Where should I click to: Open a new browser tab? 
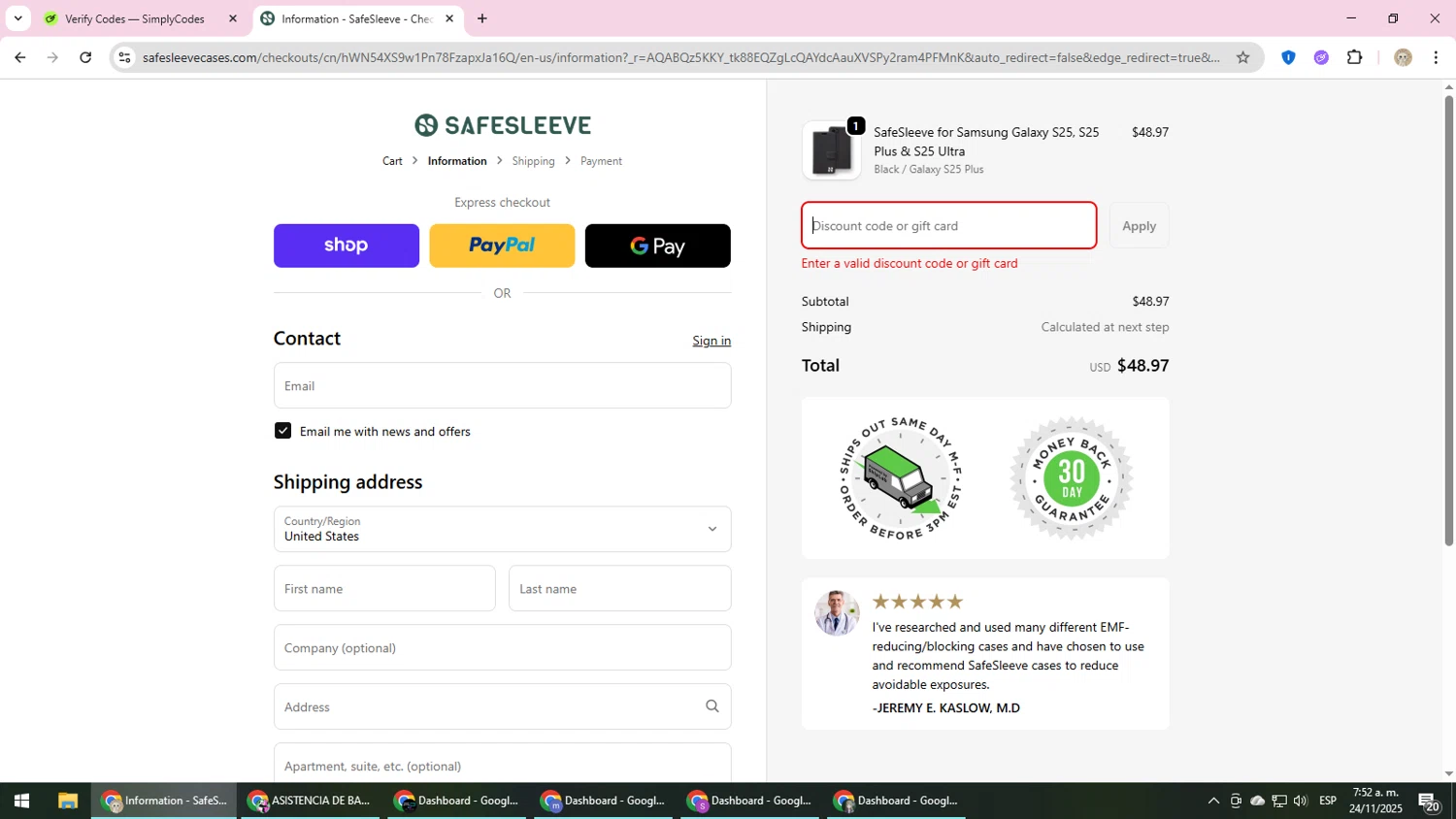482,18
